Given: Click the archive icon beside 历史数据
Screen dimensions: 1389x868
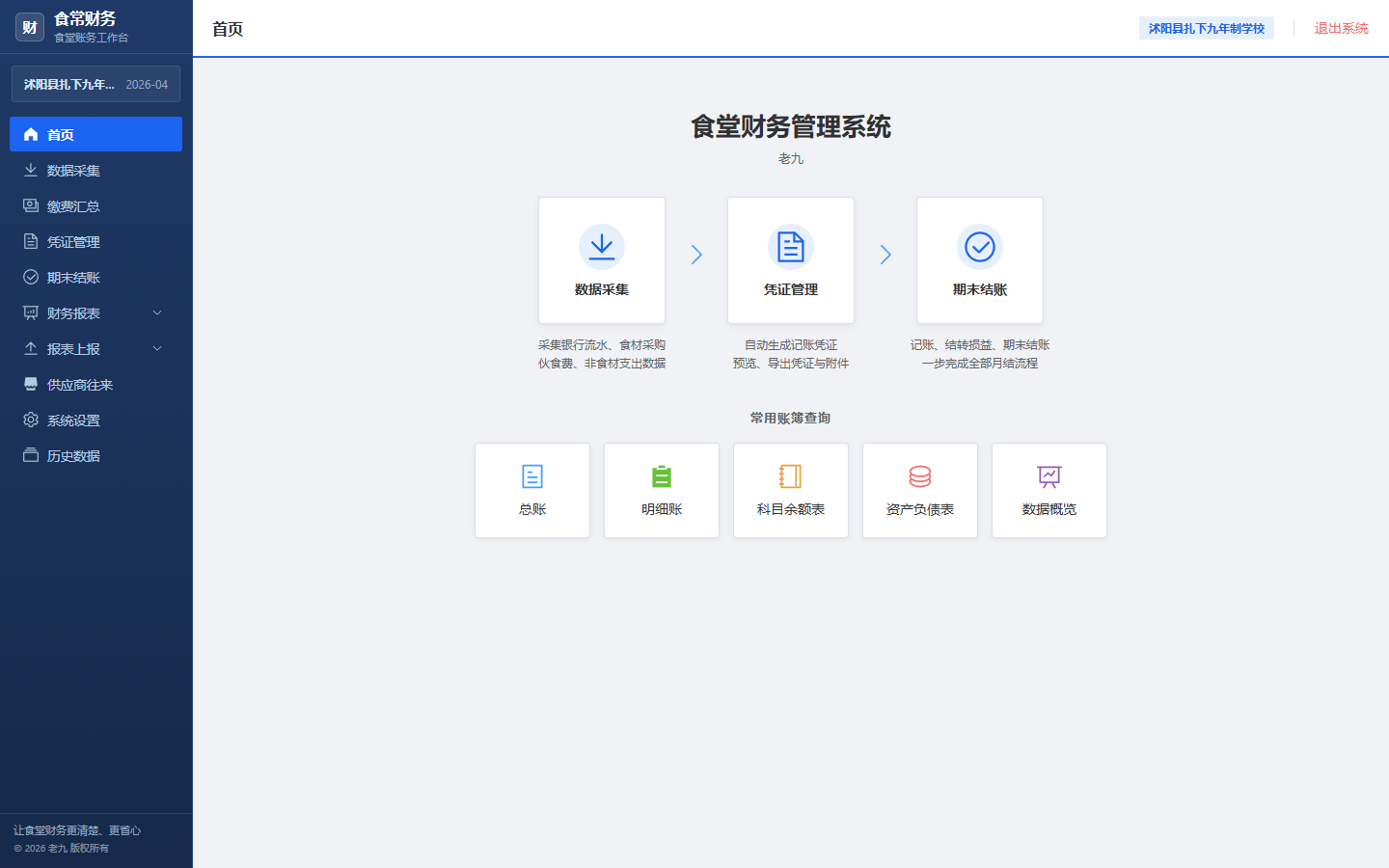Looking at the screenshot, I should (31, 455).
